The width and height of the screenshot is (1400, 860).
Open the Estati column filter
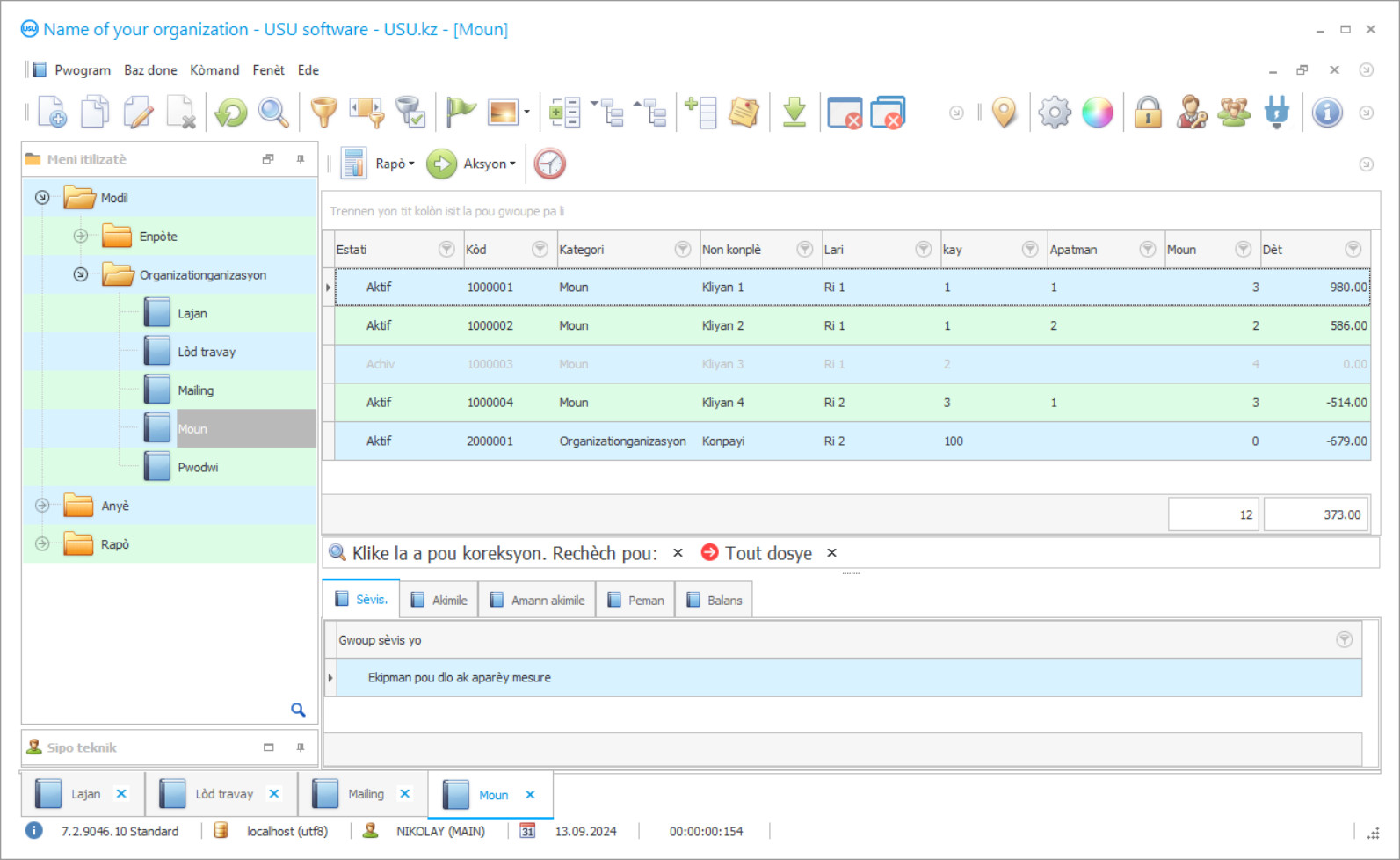point(446,250)
